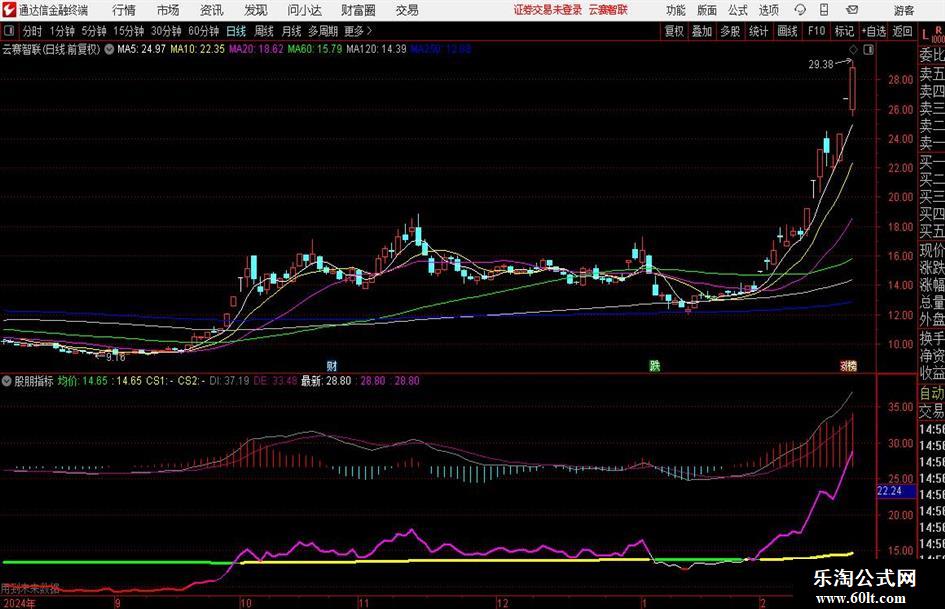This screenshot has width=945, height=609.
Task: Click the 29.38 high price annotation
Action: click(x=821, y=65)
